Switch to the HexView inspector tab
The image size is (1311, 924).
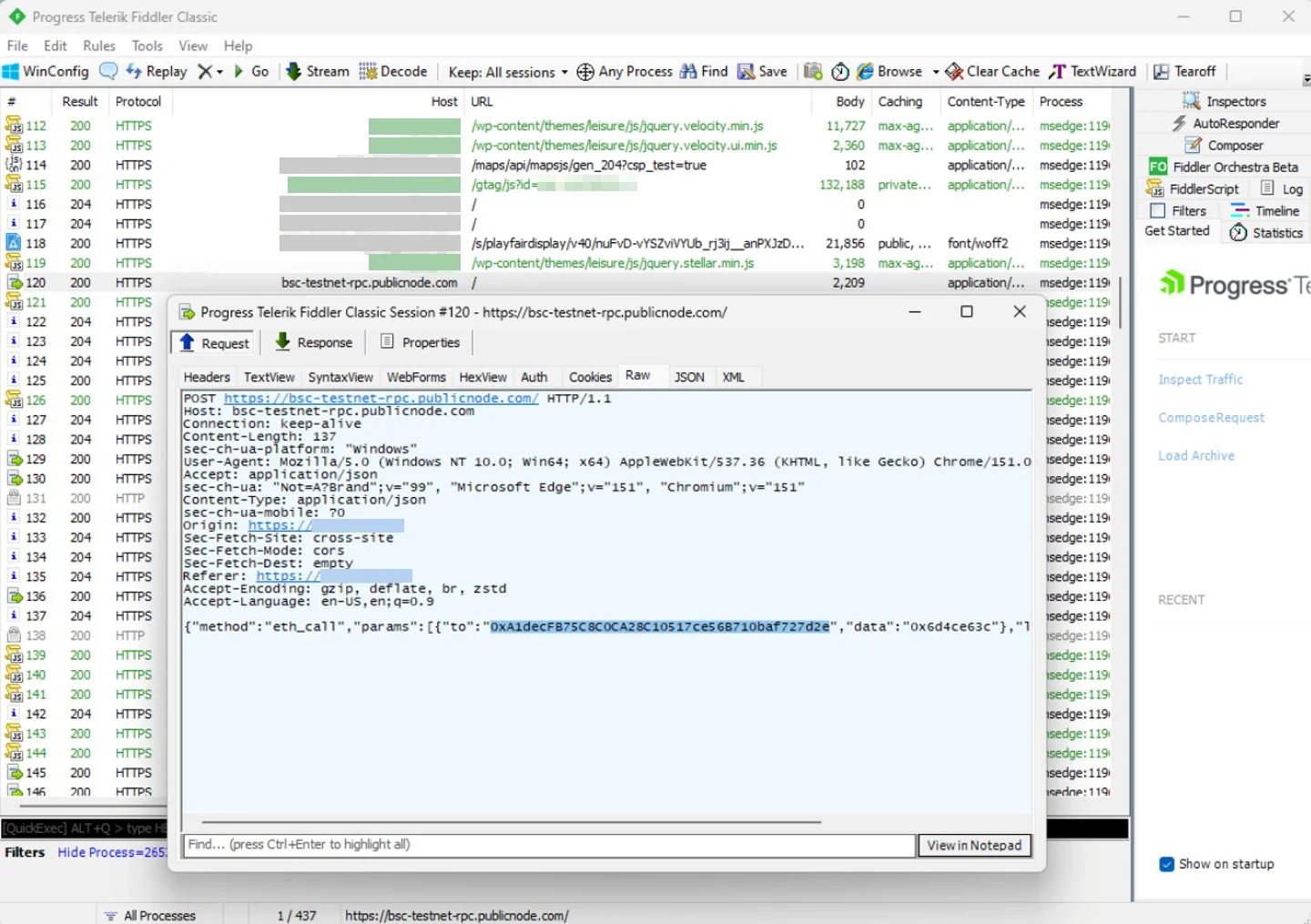483,377
